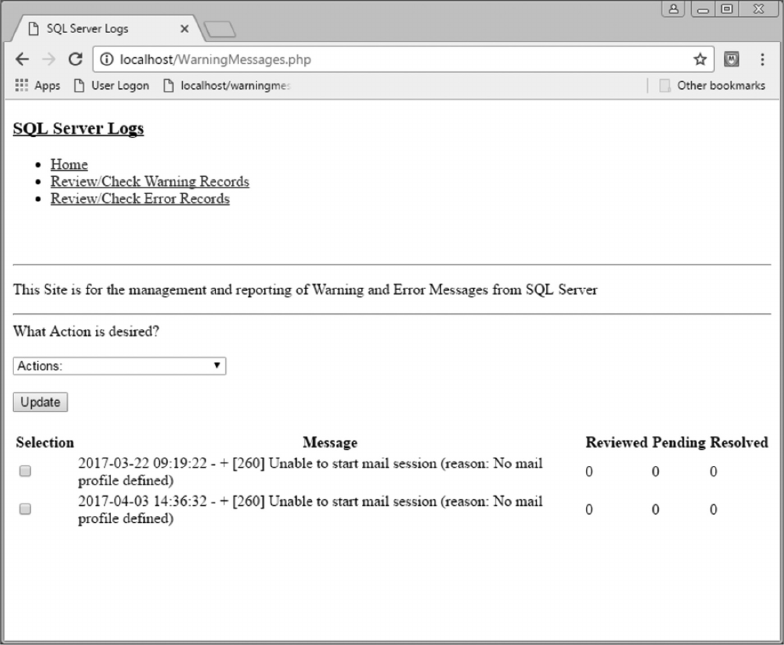Go back using the browser back arrow

[x=22, y=60]
